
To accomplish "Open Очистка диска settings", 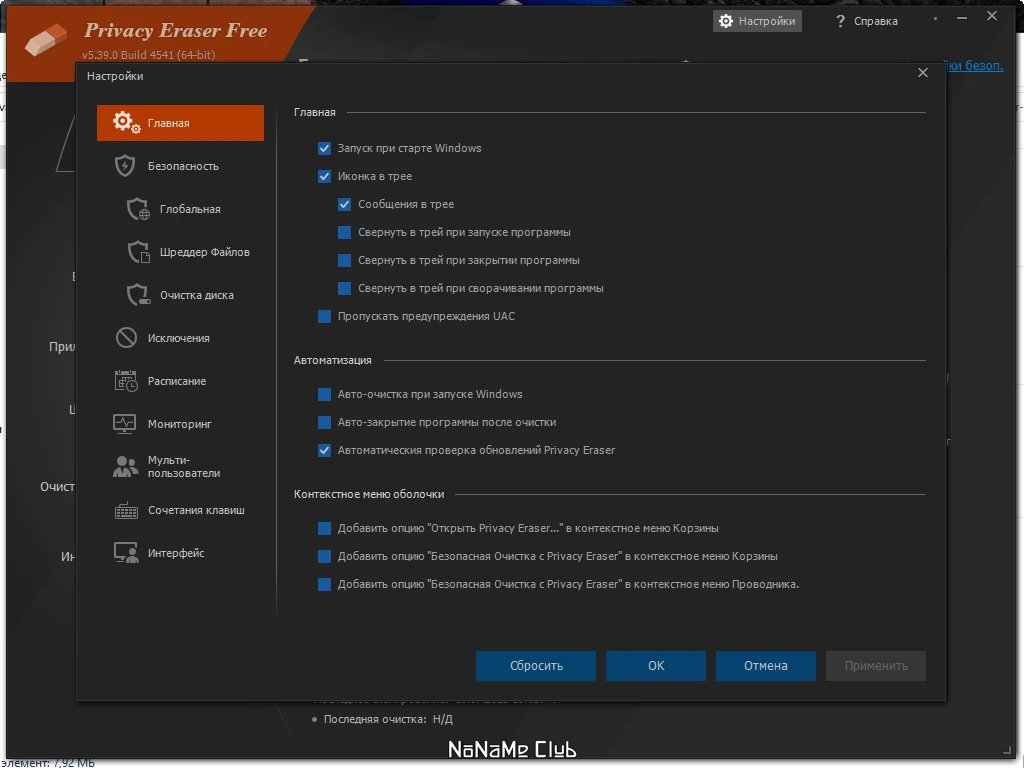I will [x=180, y=295].
